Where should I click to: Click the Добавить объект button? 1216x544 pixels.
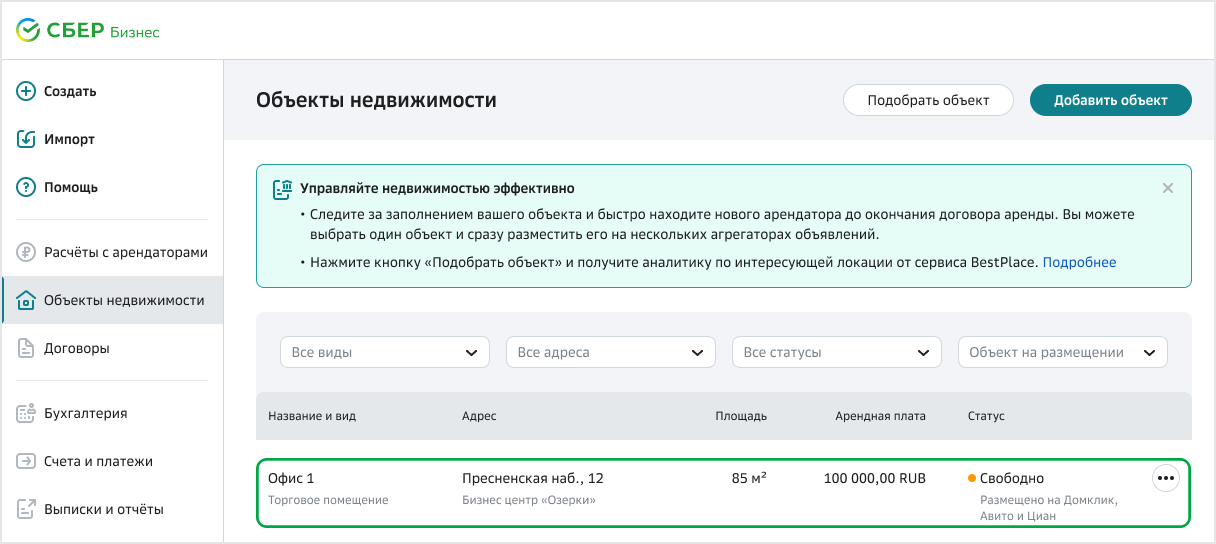point(1111,100)
